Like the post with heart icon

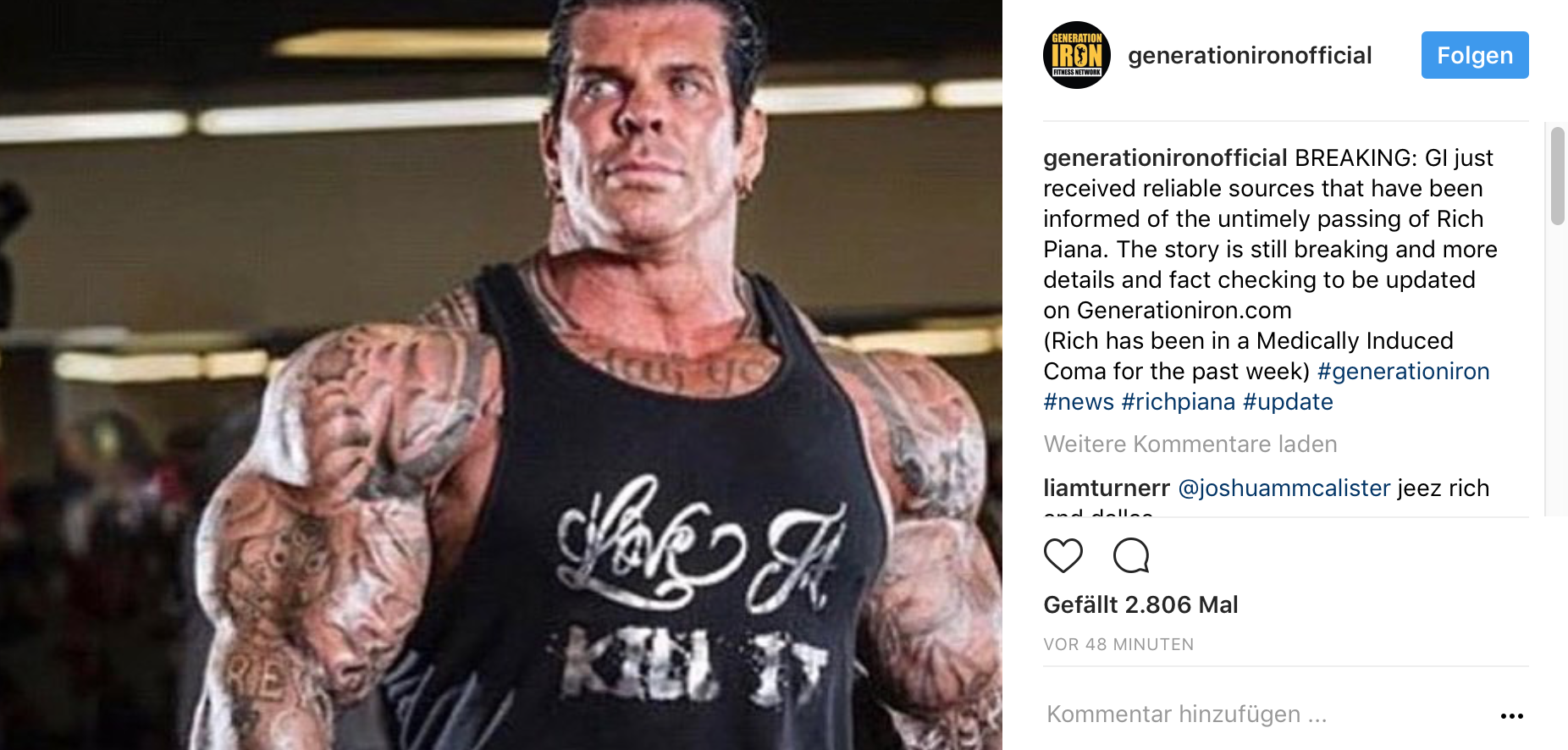[1063, 556]
